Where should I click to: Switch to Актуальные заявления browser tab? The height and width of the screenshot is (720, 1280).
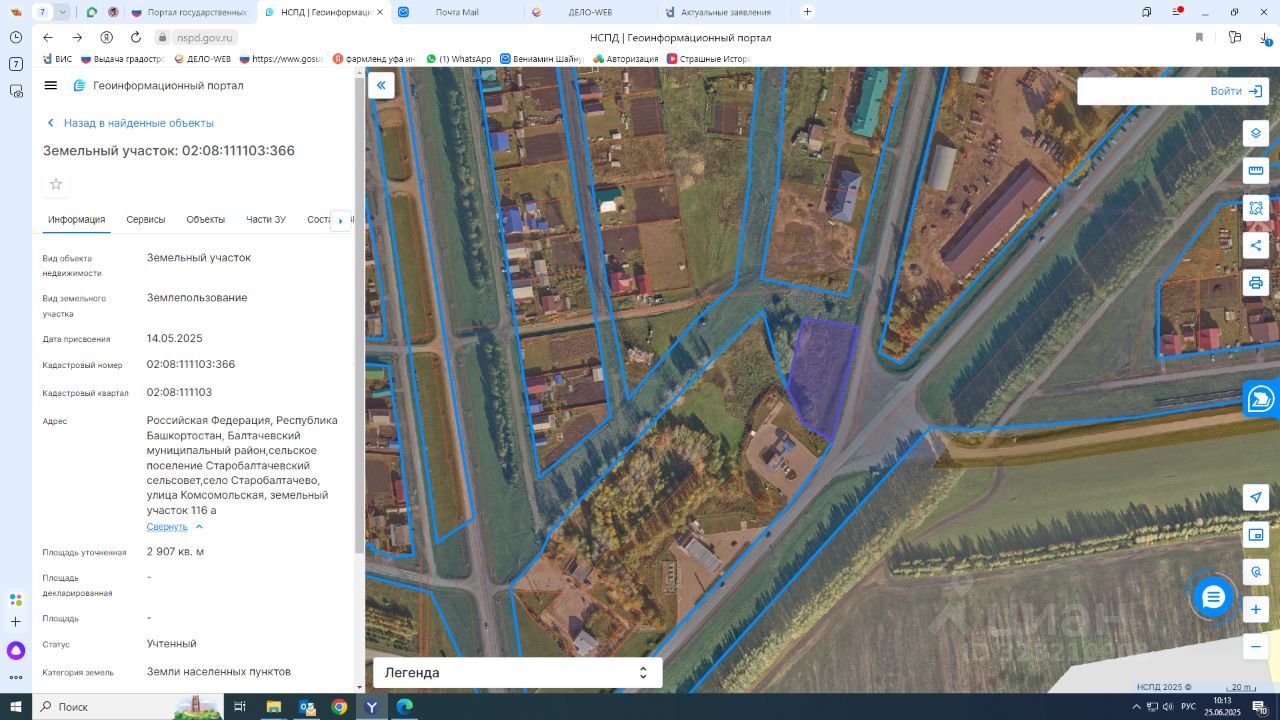724,12
